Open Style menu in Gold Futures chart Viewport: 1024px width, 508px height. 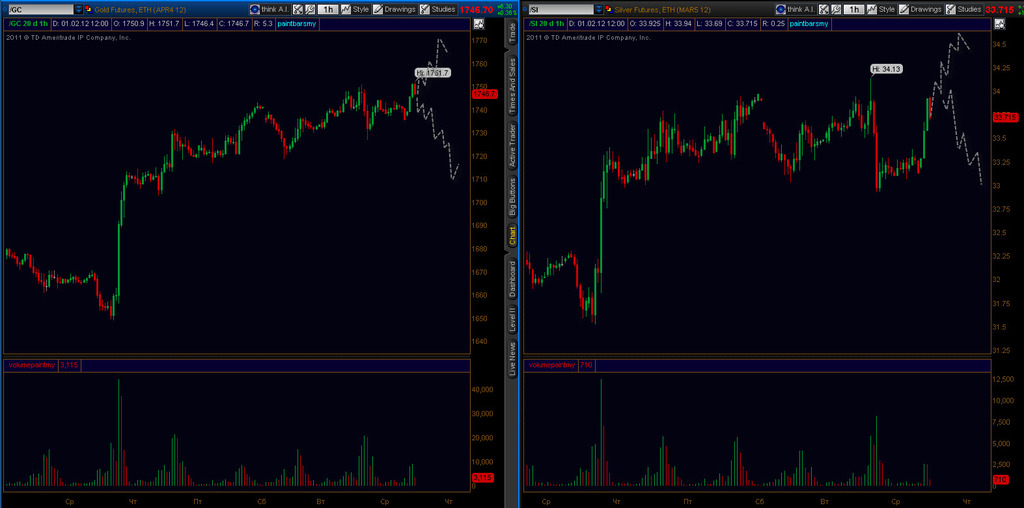(x=355, y=9)
